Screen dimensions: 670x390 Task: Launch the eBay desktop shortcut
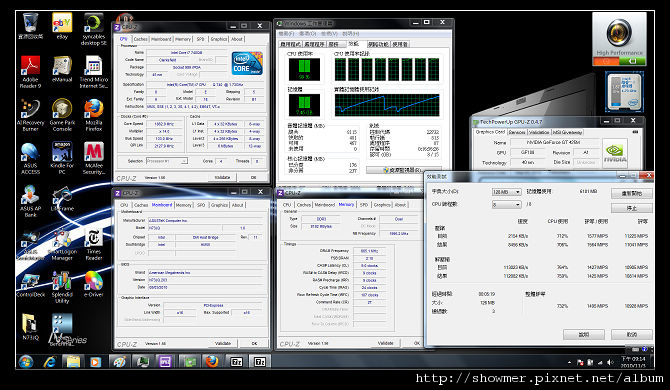tap(62, 26)
